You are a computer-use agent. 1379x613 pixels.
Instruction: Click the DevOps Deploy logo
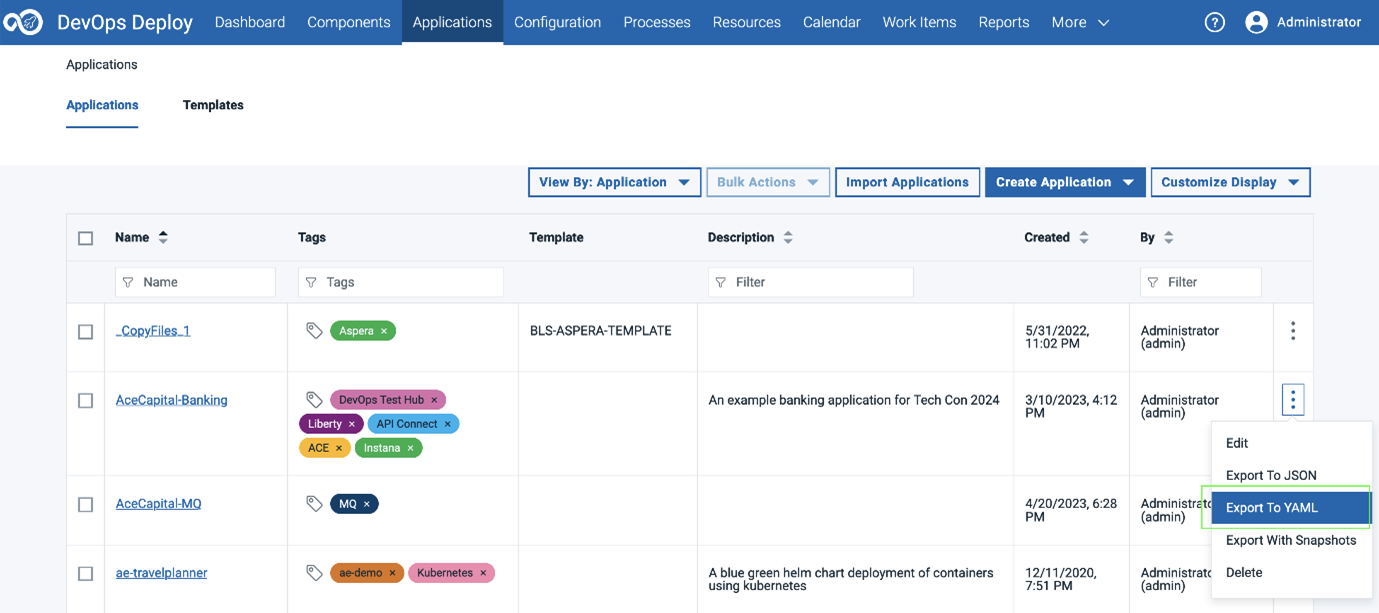point(23,21)
